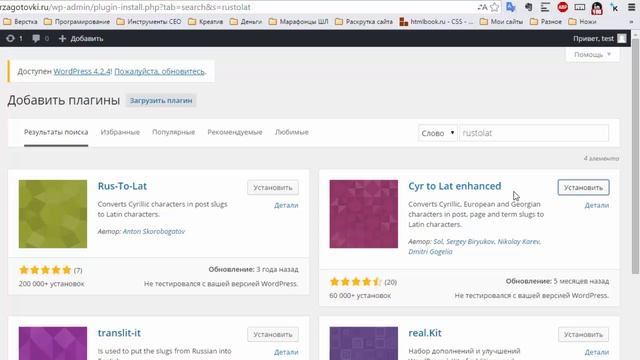Click the user avatar next to Привет, test

[x=622, y=38]
